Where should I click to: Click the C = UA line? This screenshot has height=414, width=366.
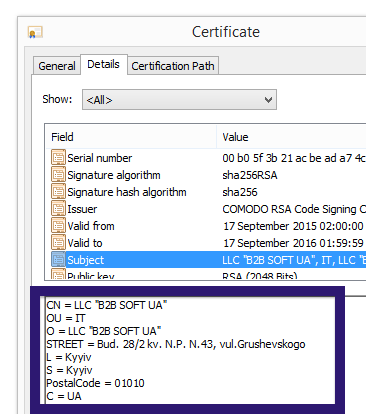[x=64, y=396]
